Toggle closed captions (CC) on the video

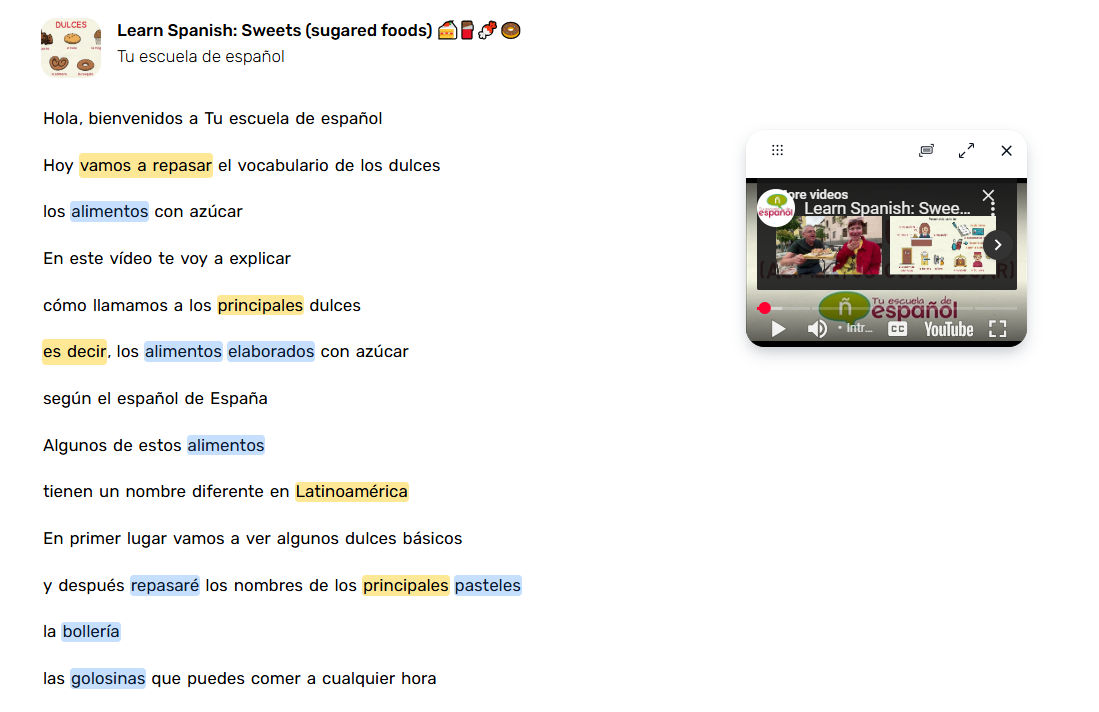(898, 329)
